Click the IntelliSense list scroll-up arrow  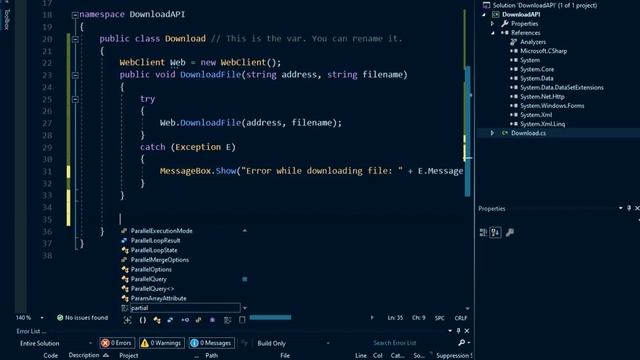pyautogui.click(x=244, y=231)
